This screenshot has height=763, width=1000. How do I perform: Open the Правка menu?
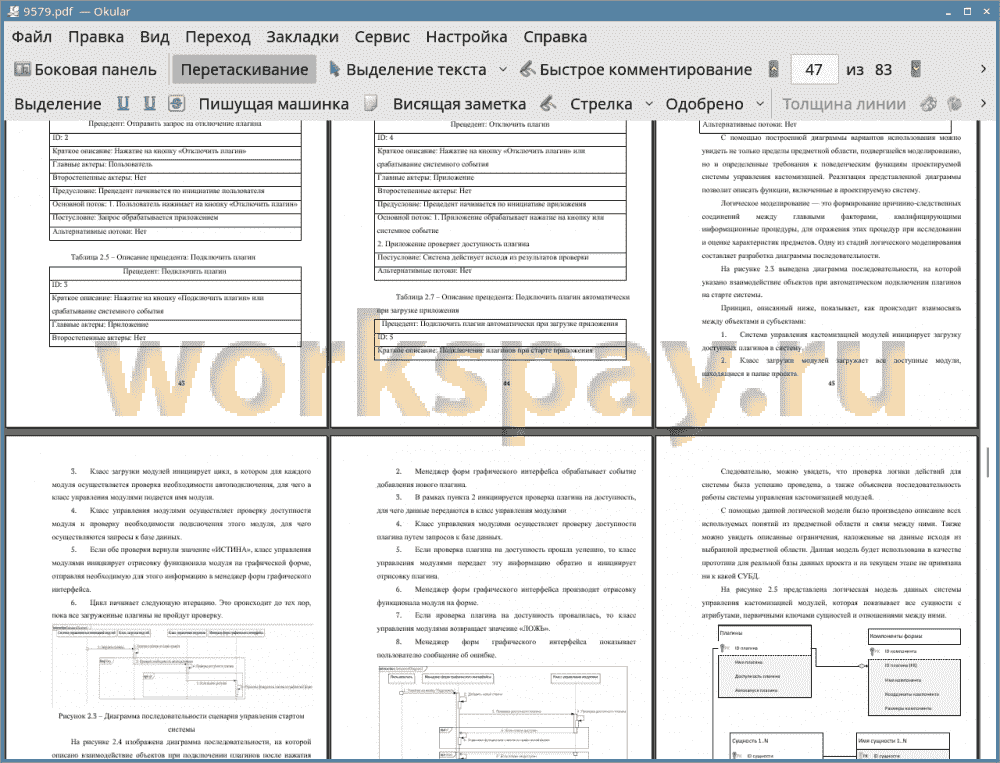click(96, 37)
